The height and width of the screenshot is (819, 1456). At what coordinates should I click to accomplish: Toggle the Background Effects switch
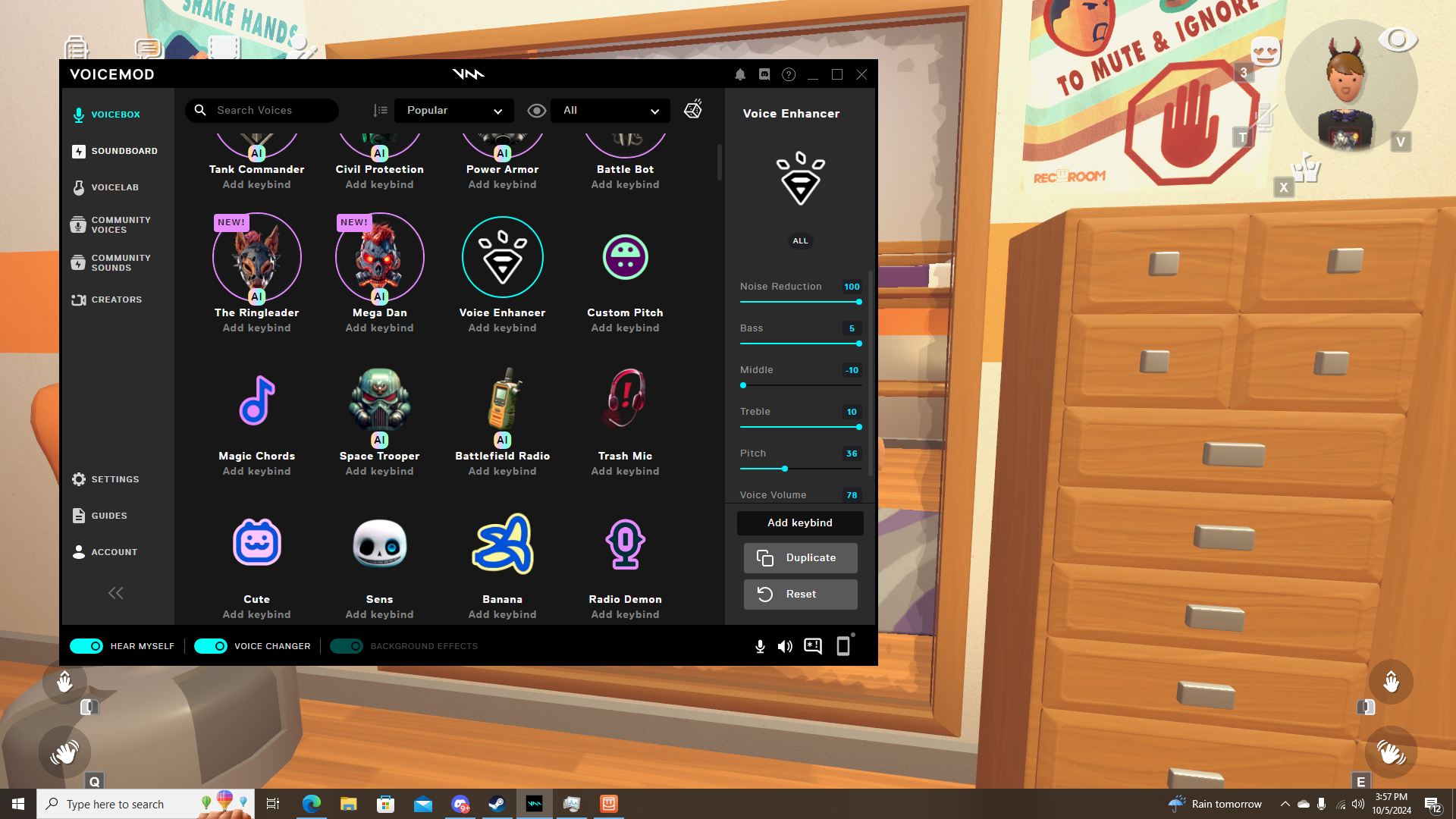point(347,646)
